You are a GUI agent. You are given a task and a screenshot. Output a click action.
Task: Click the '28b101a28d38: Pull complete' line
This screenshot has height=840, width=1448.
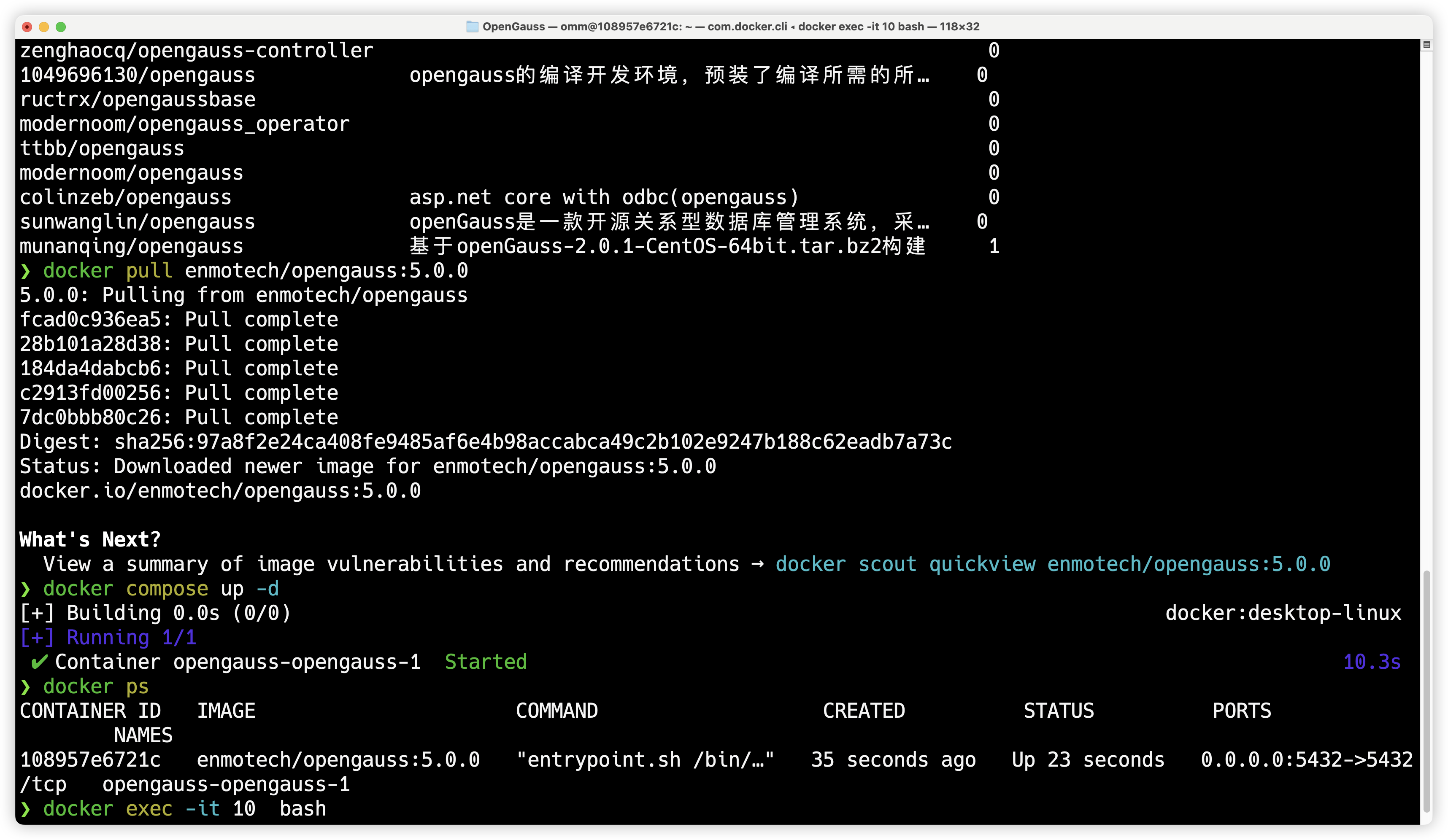[179, 344]
